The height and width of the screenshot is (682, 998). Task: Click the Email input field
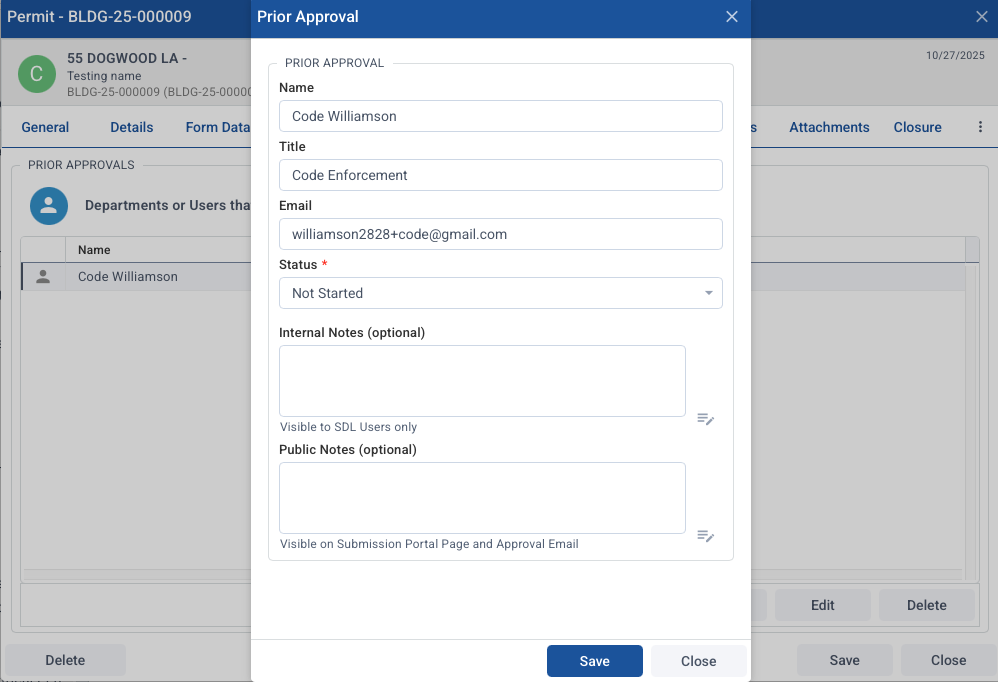pyautogui.click(x=500, y=234)
